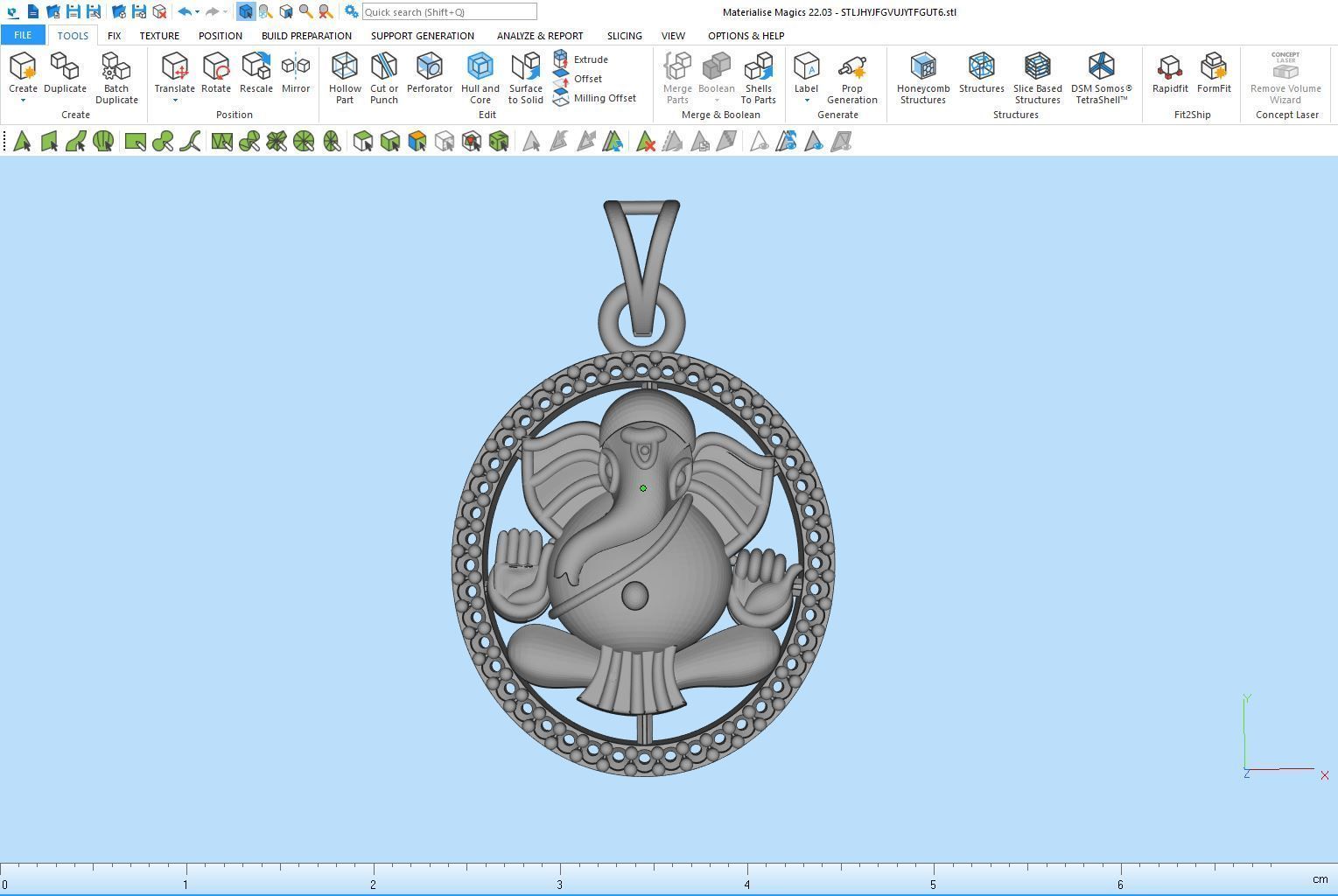Toggle the part selection mode cube
The width and height of the screenshot is (1338, 896).
click(245, 12)
